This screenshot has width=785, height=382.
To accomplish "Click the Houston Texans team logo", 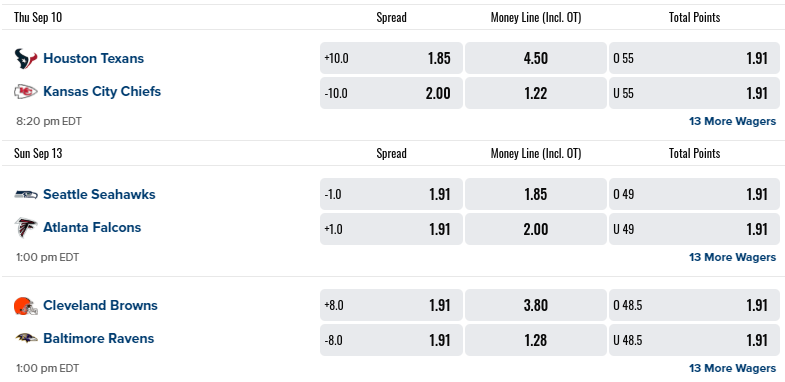I will [x=26, y=59].
